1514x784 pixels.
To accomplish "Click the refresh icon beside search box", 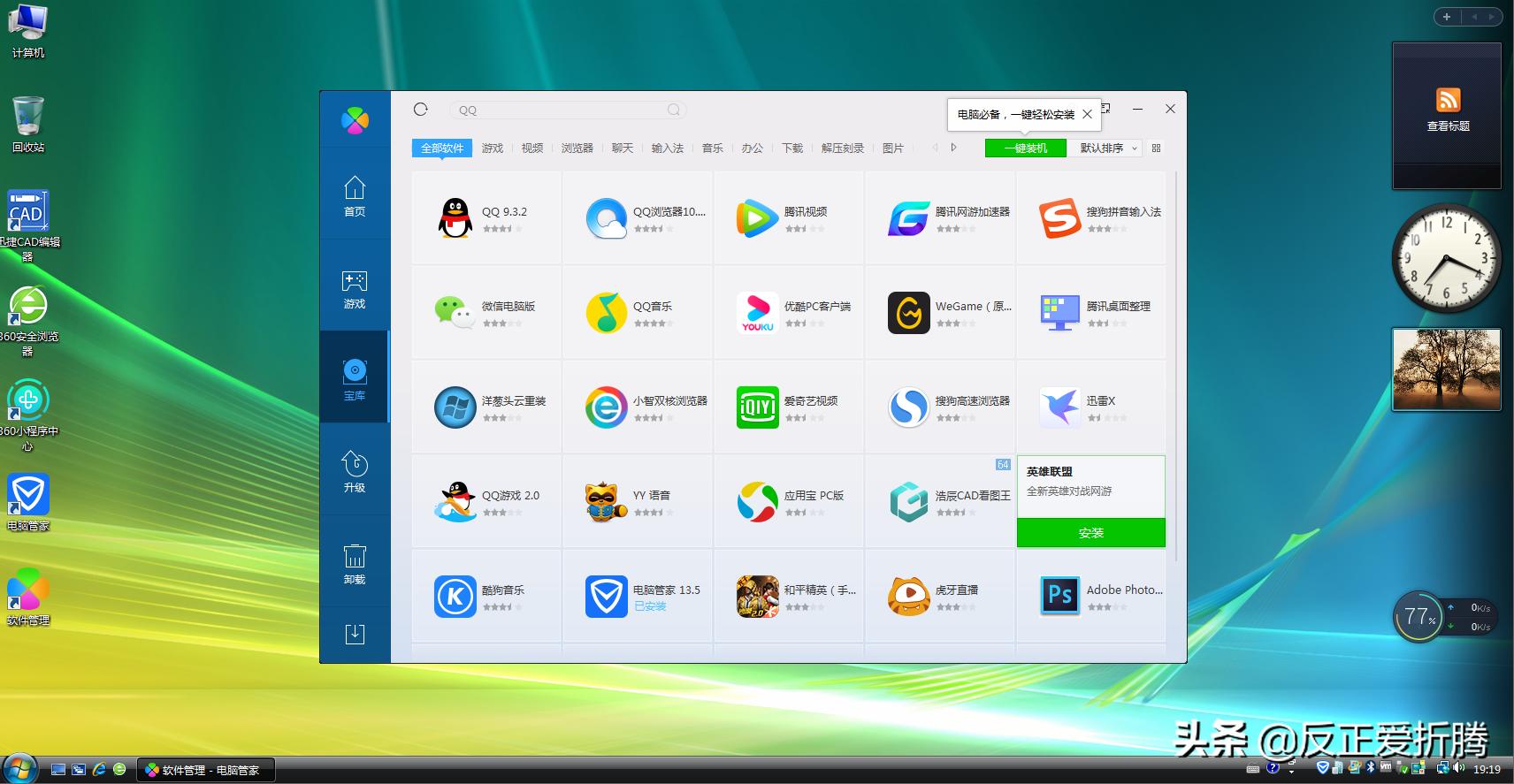I will pos(421,110).
